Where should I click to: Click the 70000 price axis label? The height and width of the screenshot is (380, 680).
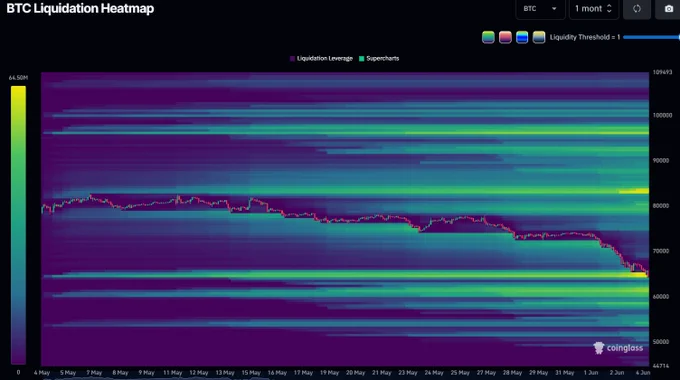point(661,251)
